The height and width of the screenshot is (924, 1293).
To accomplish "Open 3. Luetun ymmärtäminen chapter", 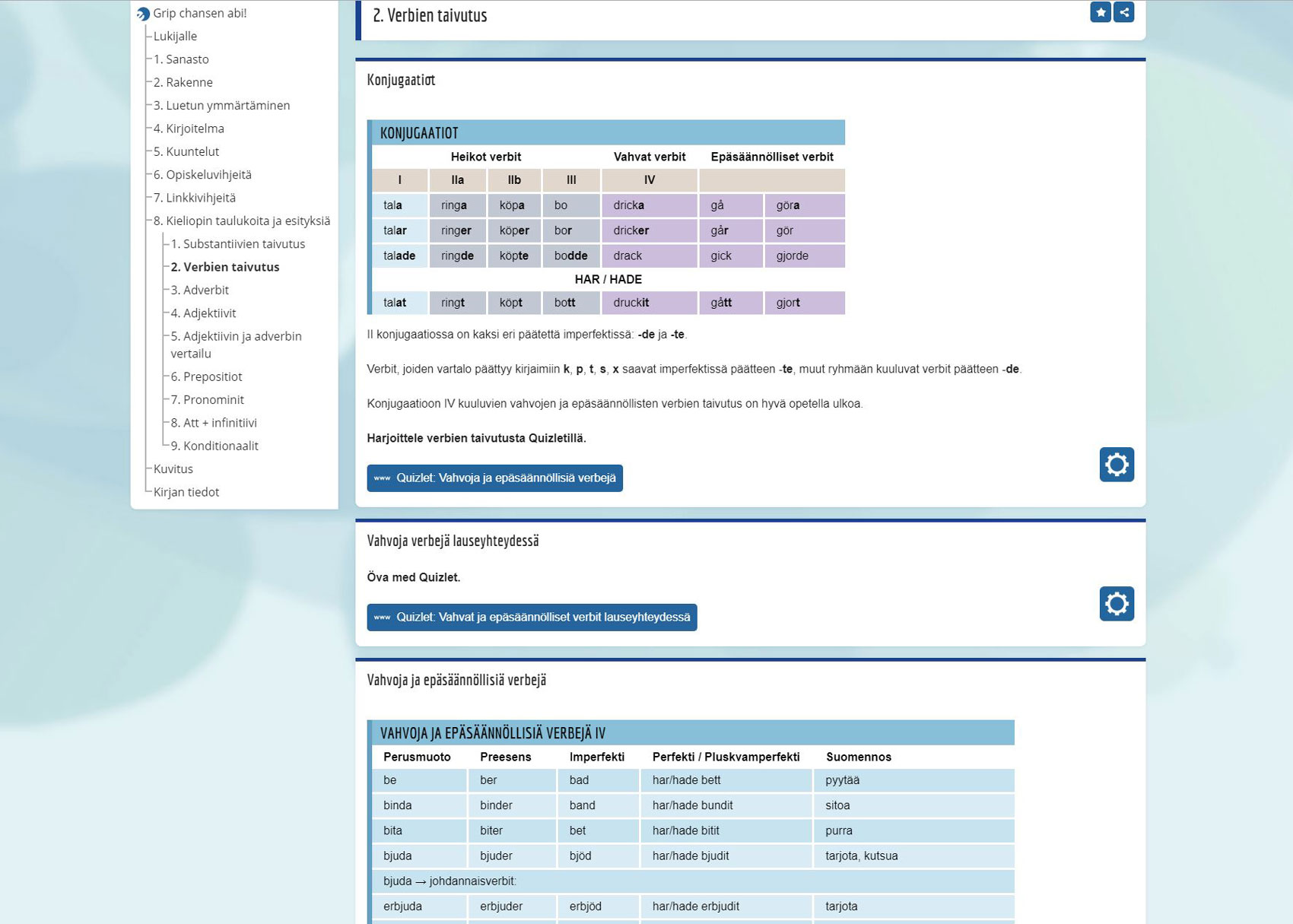I will coord(221,106).
